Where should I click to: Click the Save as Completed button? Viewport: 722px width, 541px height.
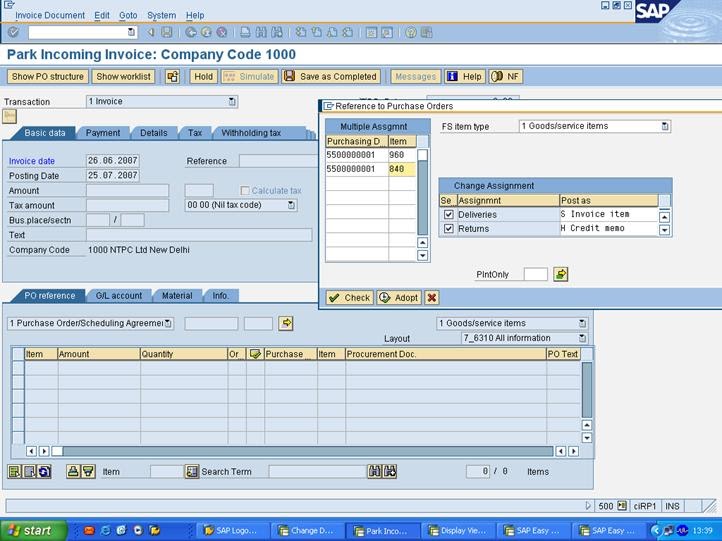pos(331,76)
